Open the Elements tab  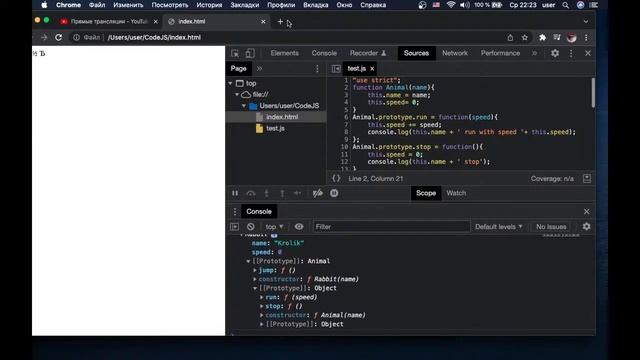point(284,53)
